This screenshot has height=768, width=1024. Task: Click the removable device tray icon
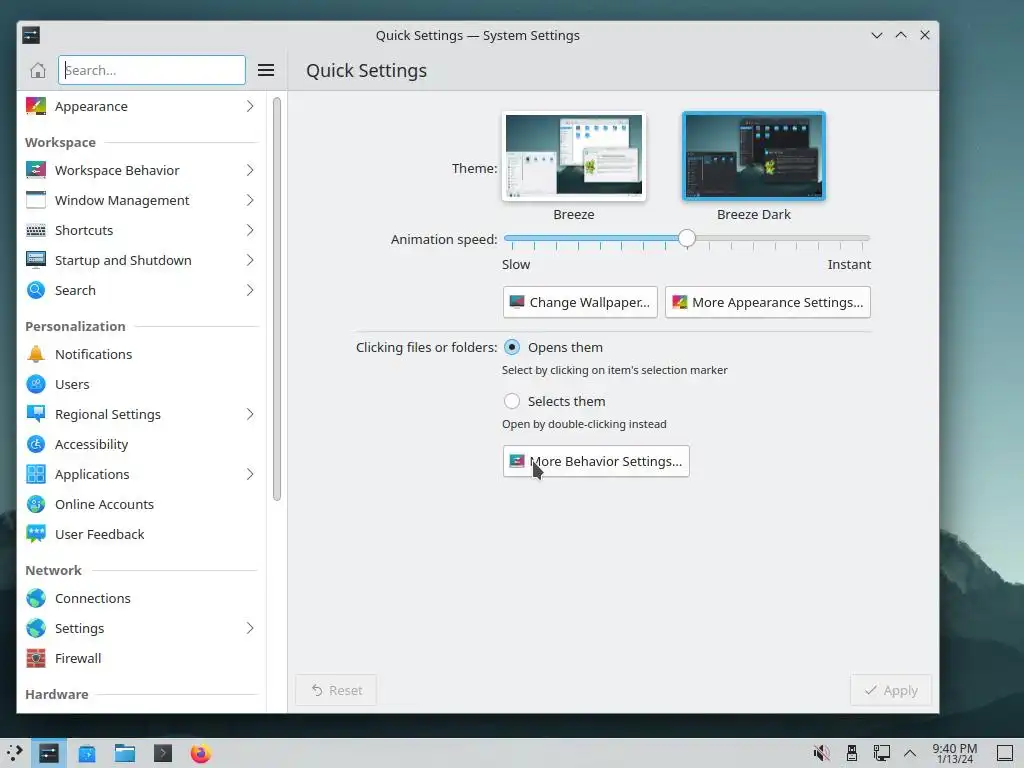click(852, 754)
